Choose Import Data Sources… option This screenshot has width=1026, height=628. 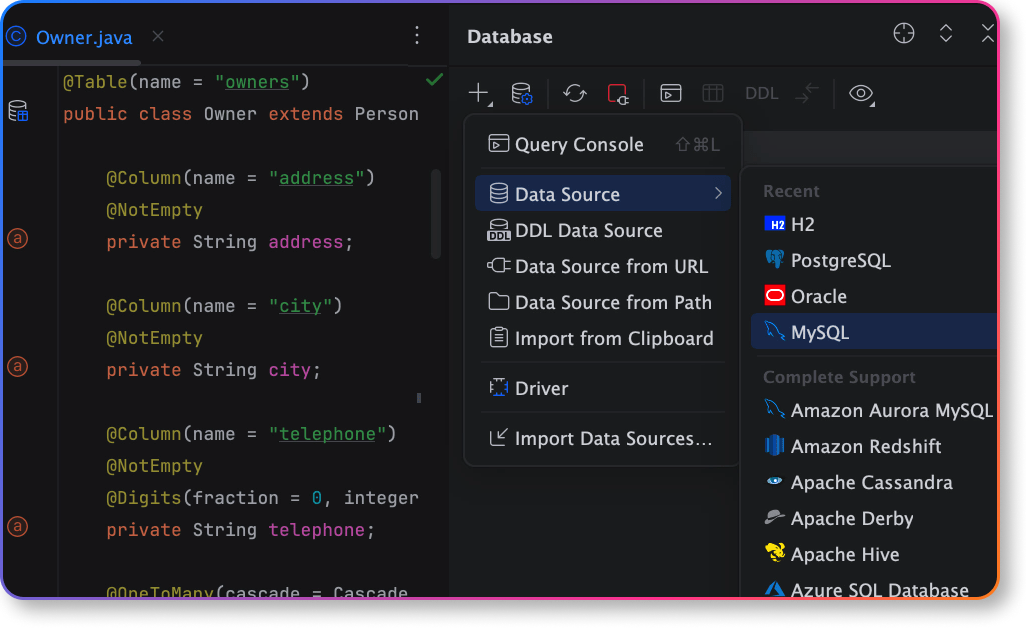click(x=603, y=438)
